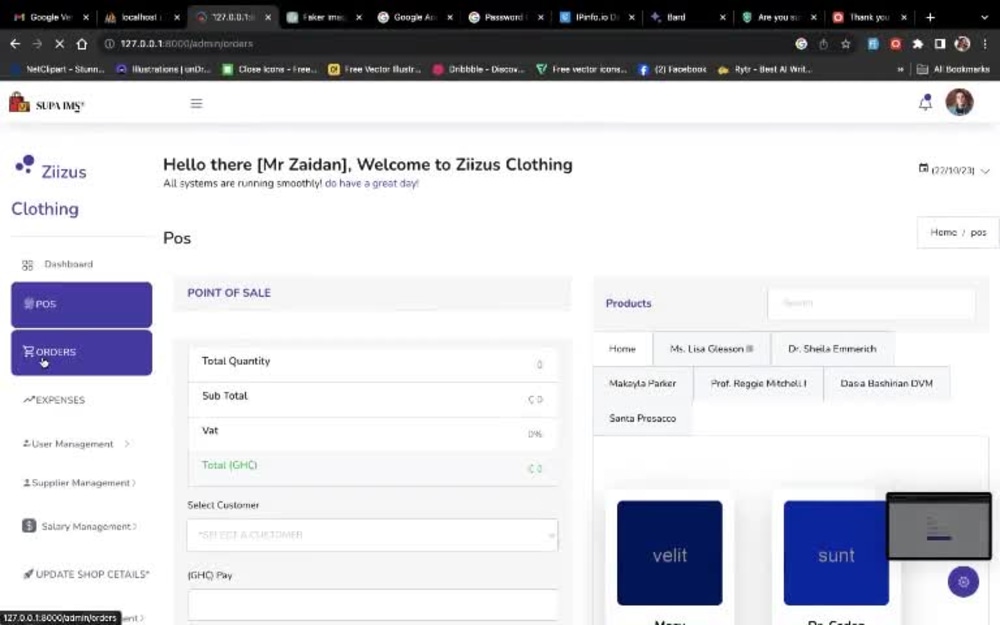
Task: Open the Dribbble bookmark
Action: point(479,69)
